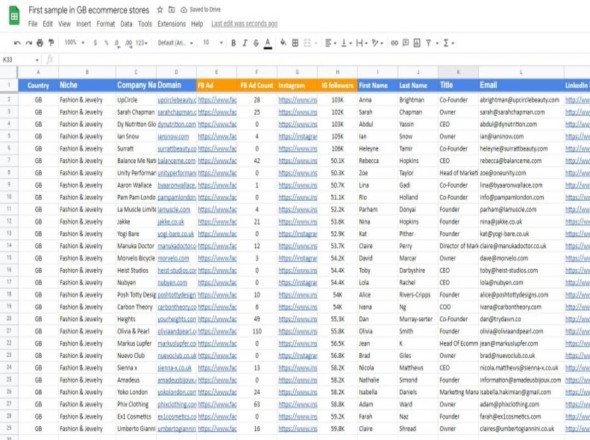
Task: Open vertical align options
Action: [x=346, y=43]
